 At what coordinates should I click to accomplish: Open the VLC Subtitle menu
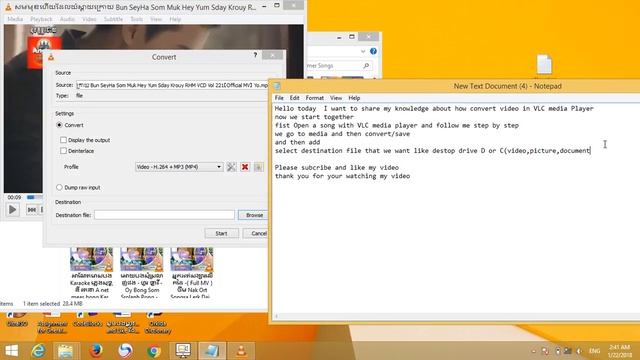(113, 19)
